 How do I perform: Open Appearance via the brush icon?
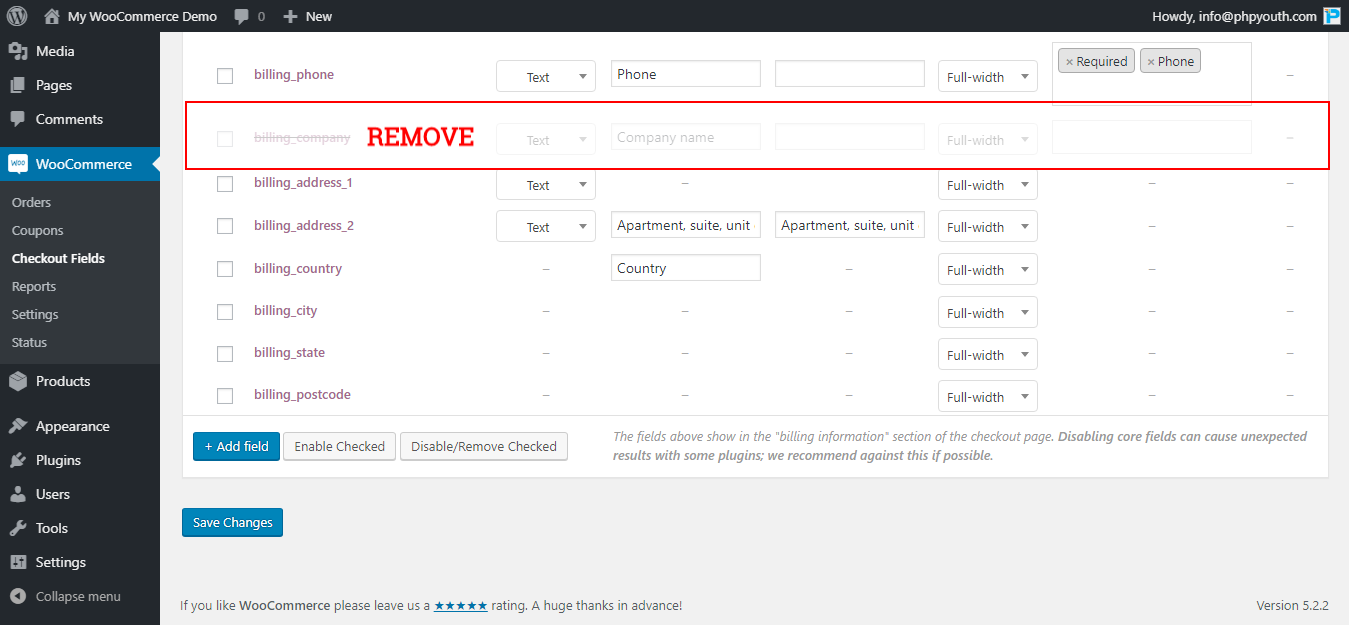point(20,425)
